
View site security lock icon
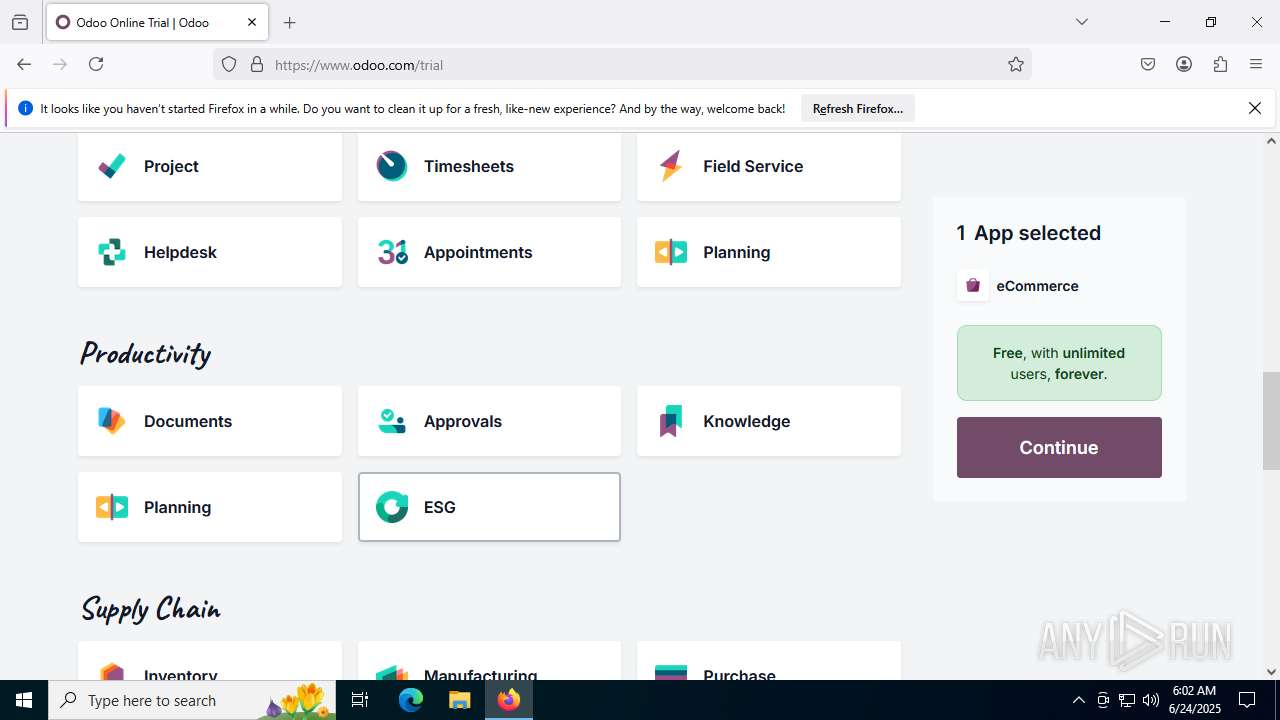(x=257, y=65)
